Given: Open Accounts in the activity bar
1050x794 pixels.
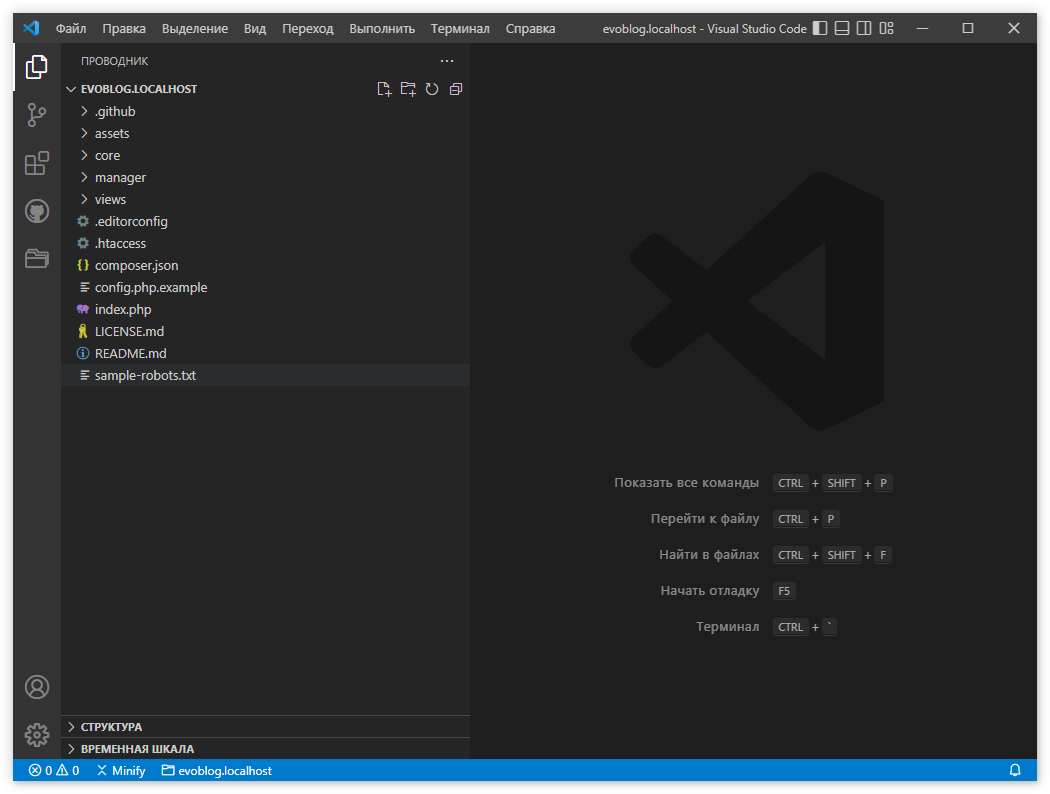Looking at the screenshot, I should tap(36, 687).
